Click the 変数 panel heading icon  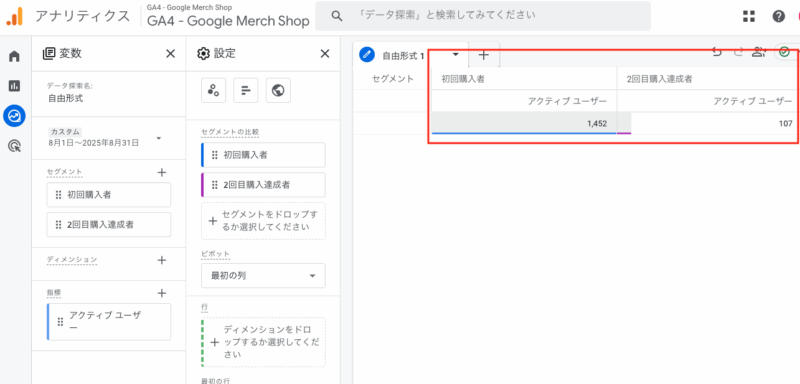(x=49, y=53)
